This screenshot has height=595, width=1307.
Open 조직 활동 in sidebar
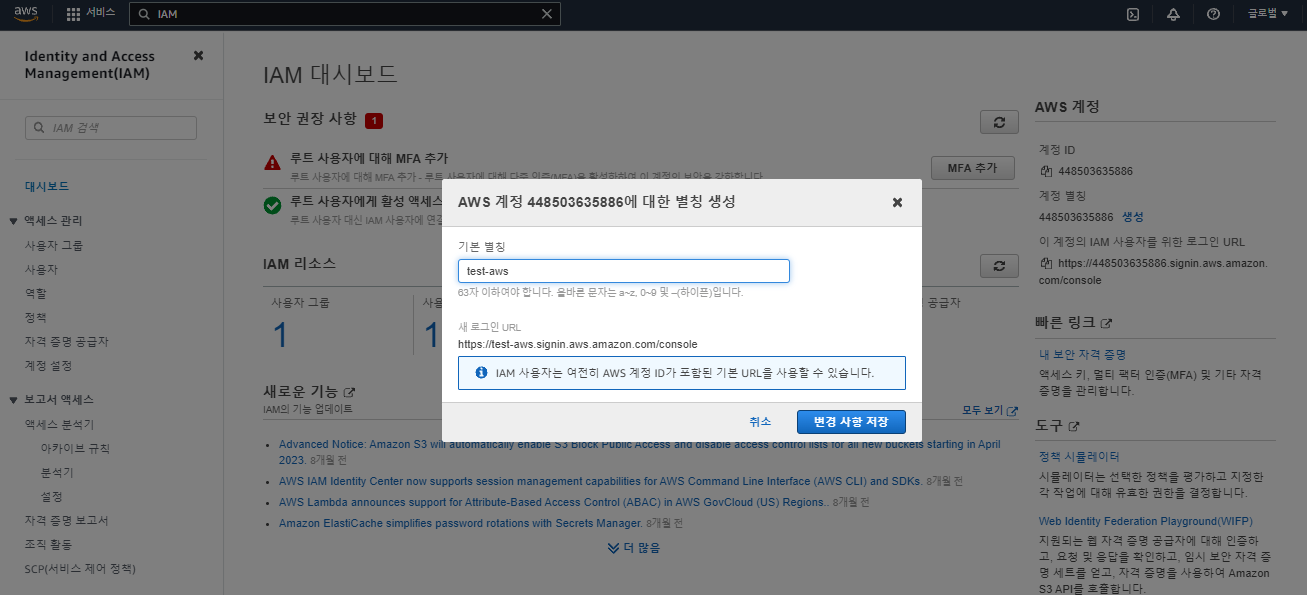[x=48, y=545]
